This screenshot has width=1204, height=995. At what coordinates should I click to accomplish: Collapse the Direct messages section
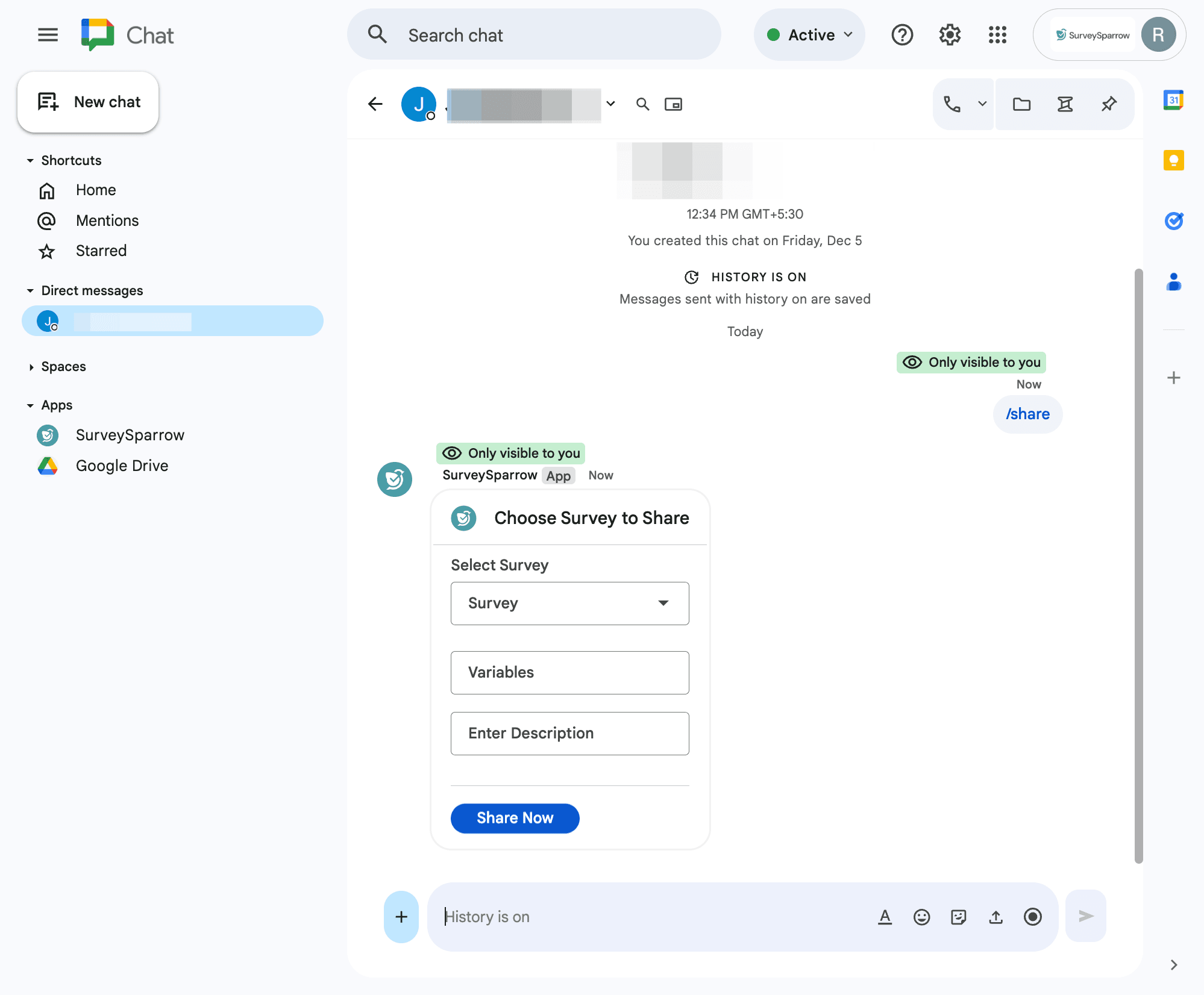tap(31, 290)
